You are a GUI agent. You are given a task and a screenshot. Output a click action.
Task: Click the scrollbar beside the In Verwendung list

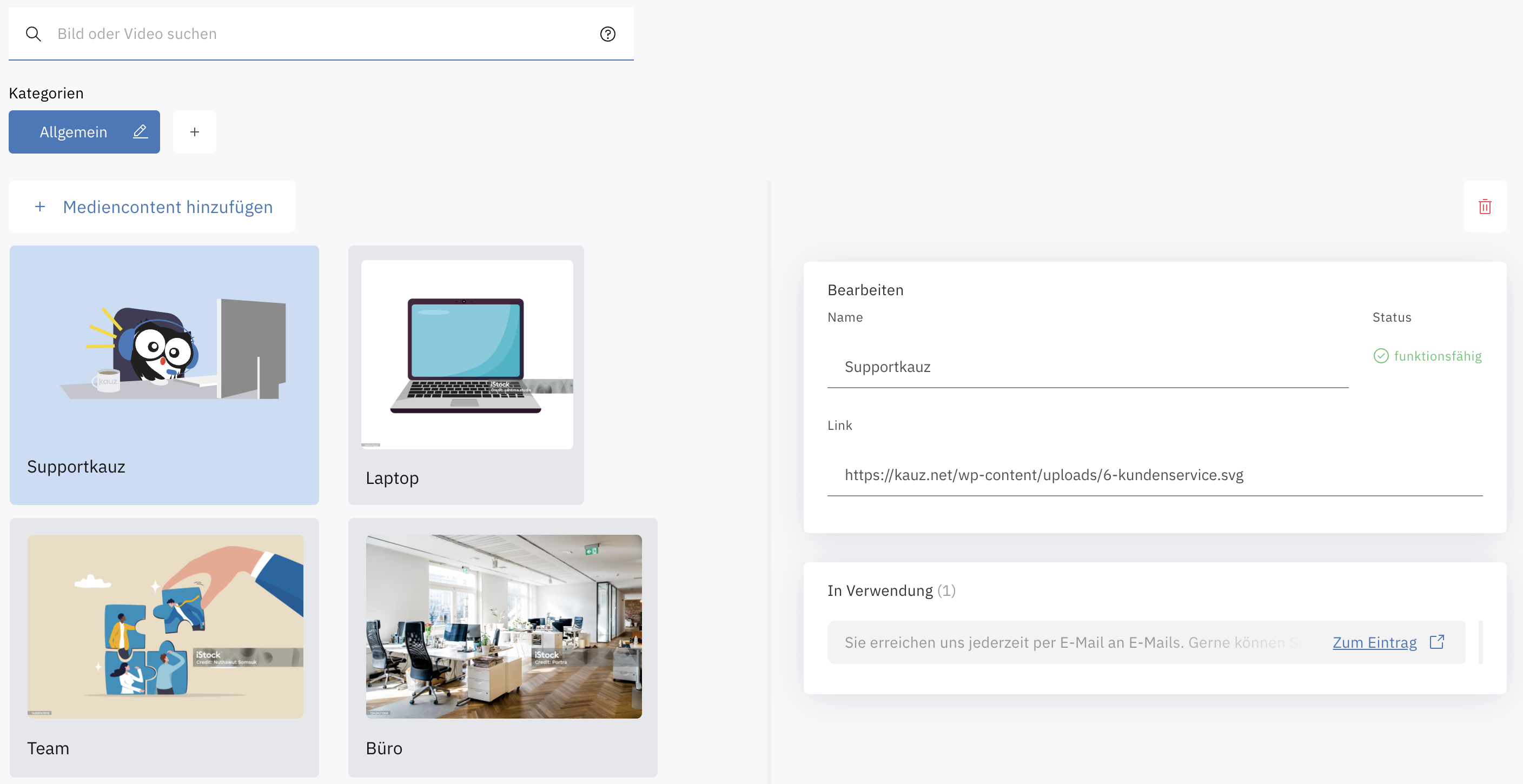click(x=1480, y=642)
